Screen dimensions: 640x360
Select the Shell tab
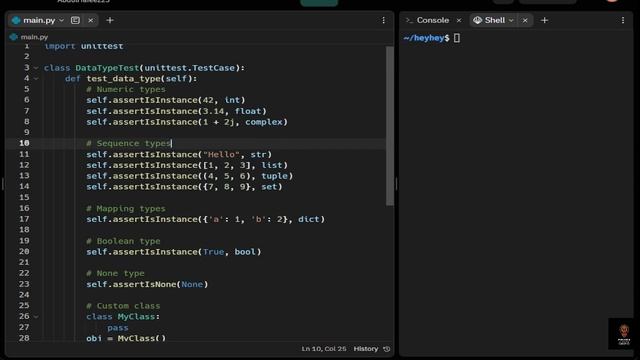tap(495, 20)
